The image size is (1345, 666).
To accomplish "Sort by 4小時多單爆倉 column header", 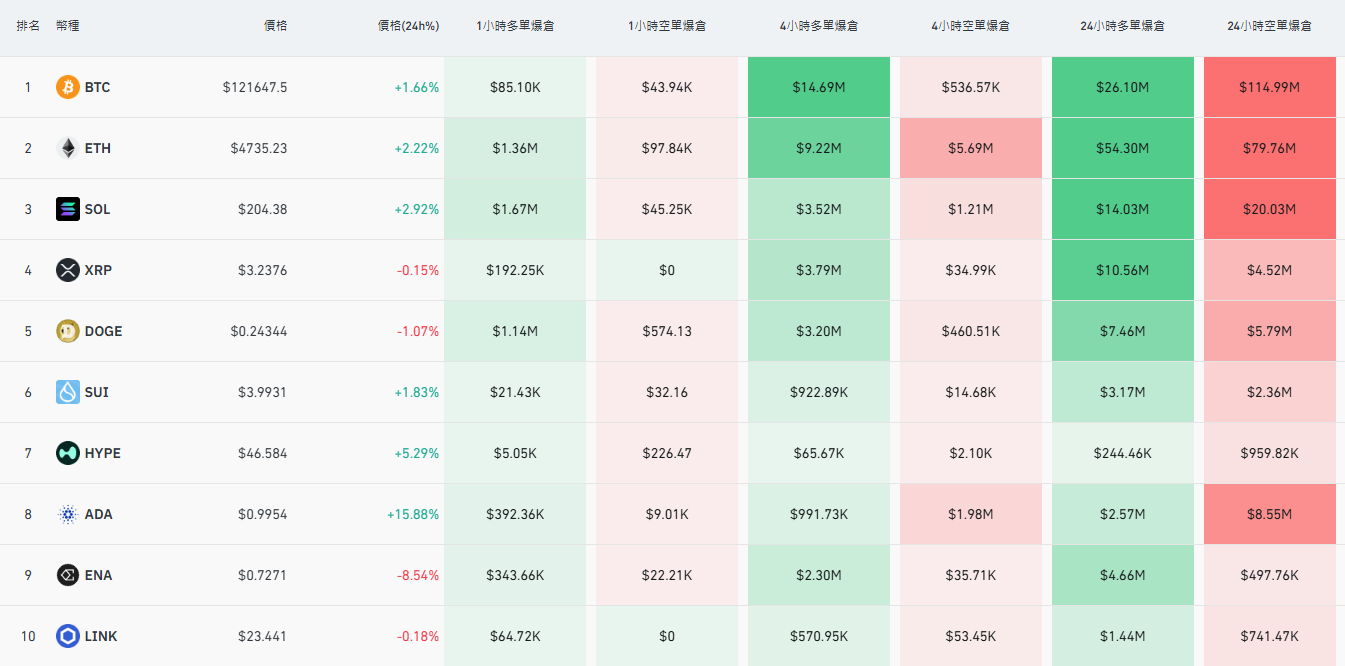I will pos(818,26).
